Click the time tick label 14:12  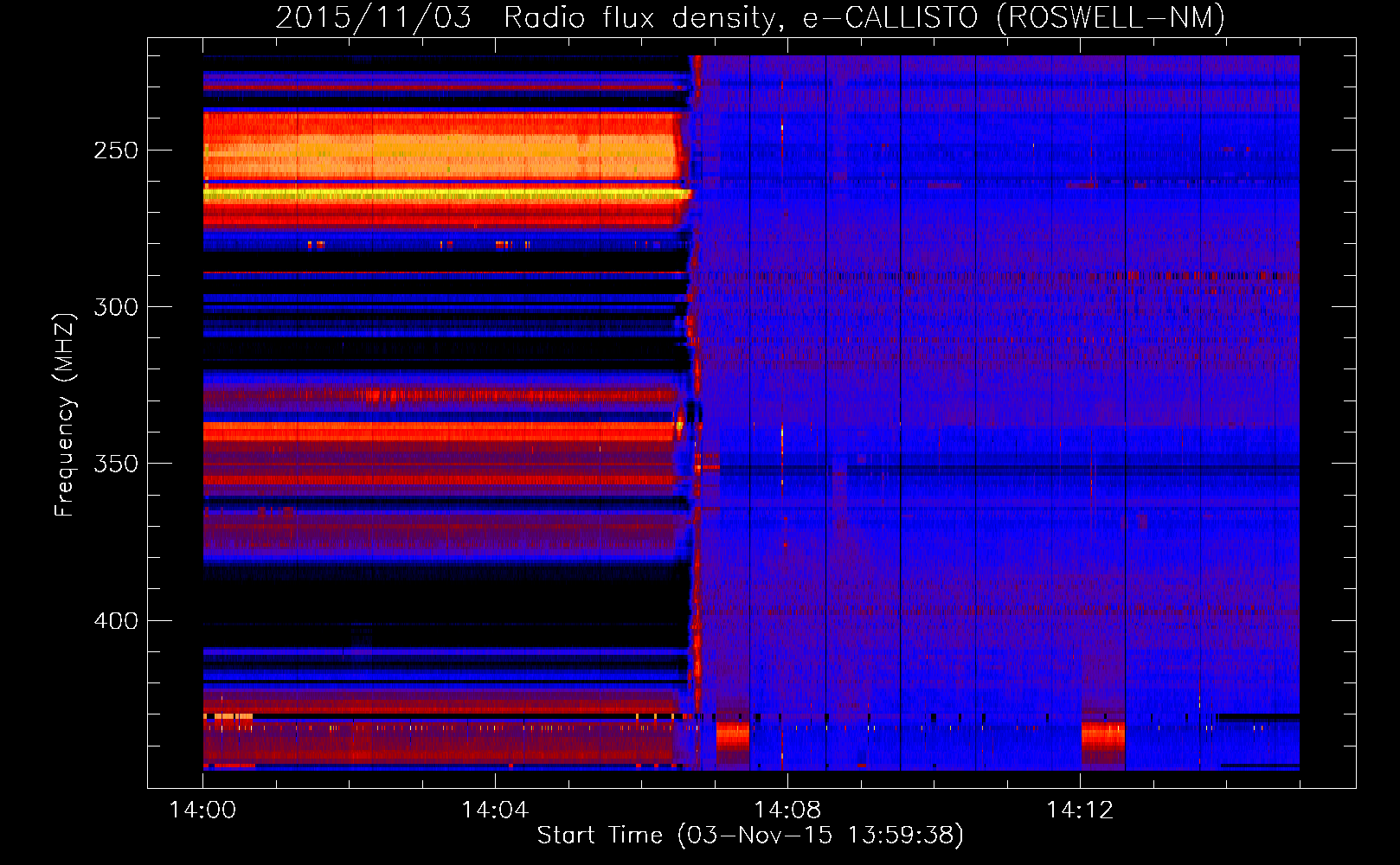click(1080, 810)
